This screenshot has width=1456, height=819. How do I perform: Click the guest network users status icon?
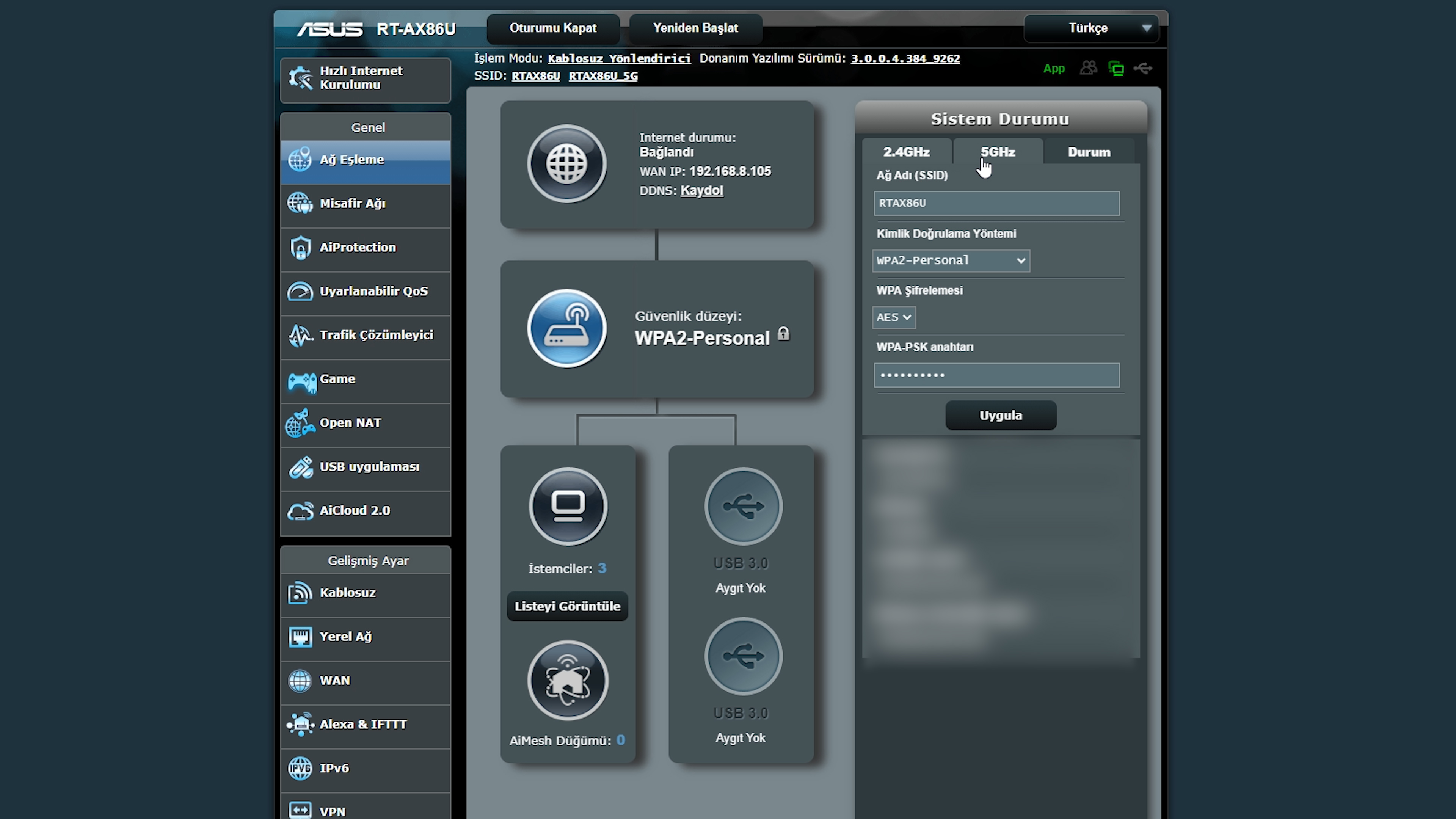pos(1088,68)
